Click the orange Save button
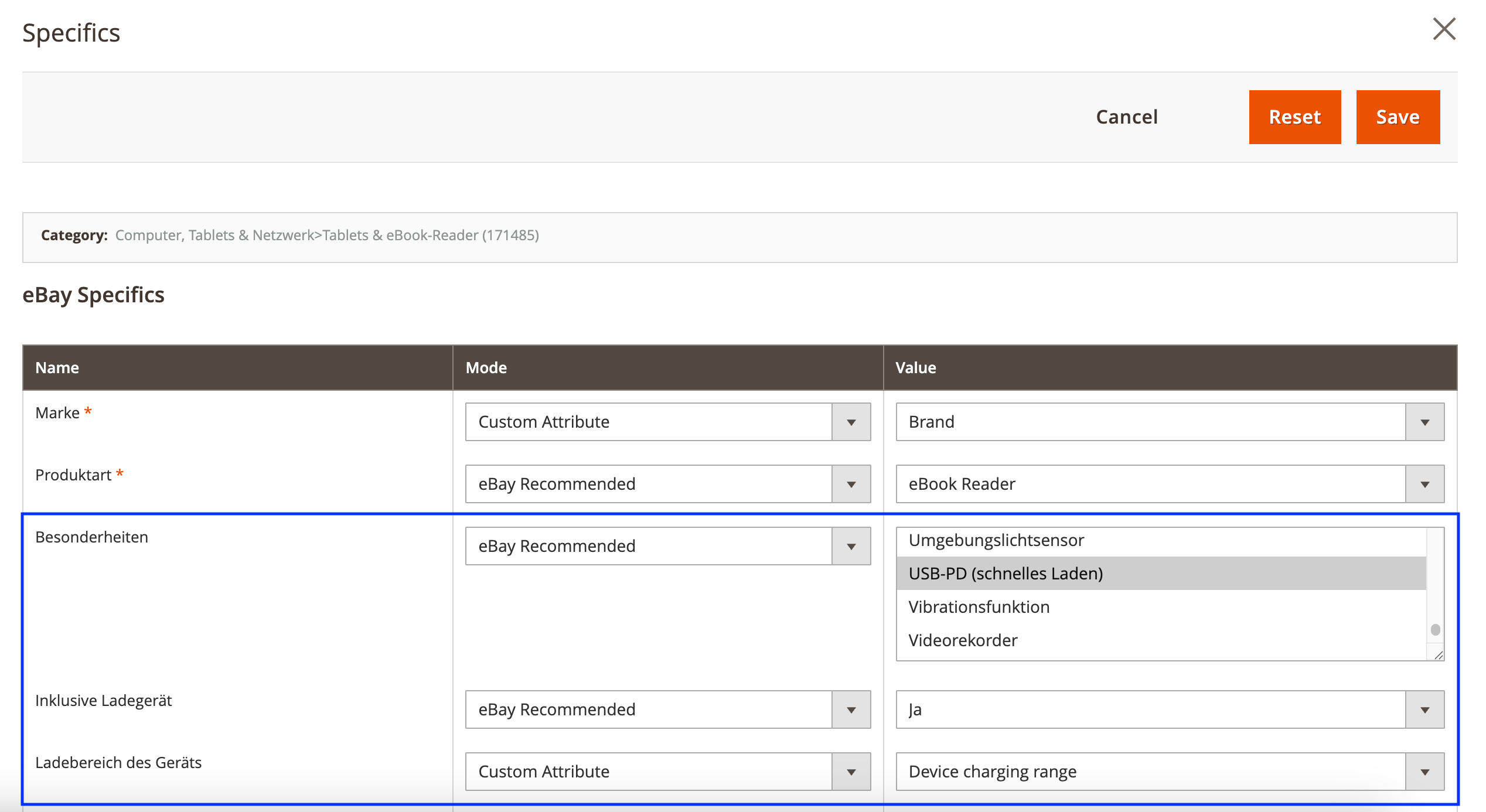The width and height of the screenshot is (1486, 812). tap(1398, 117)
